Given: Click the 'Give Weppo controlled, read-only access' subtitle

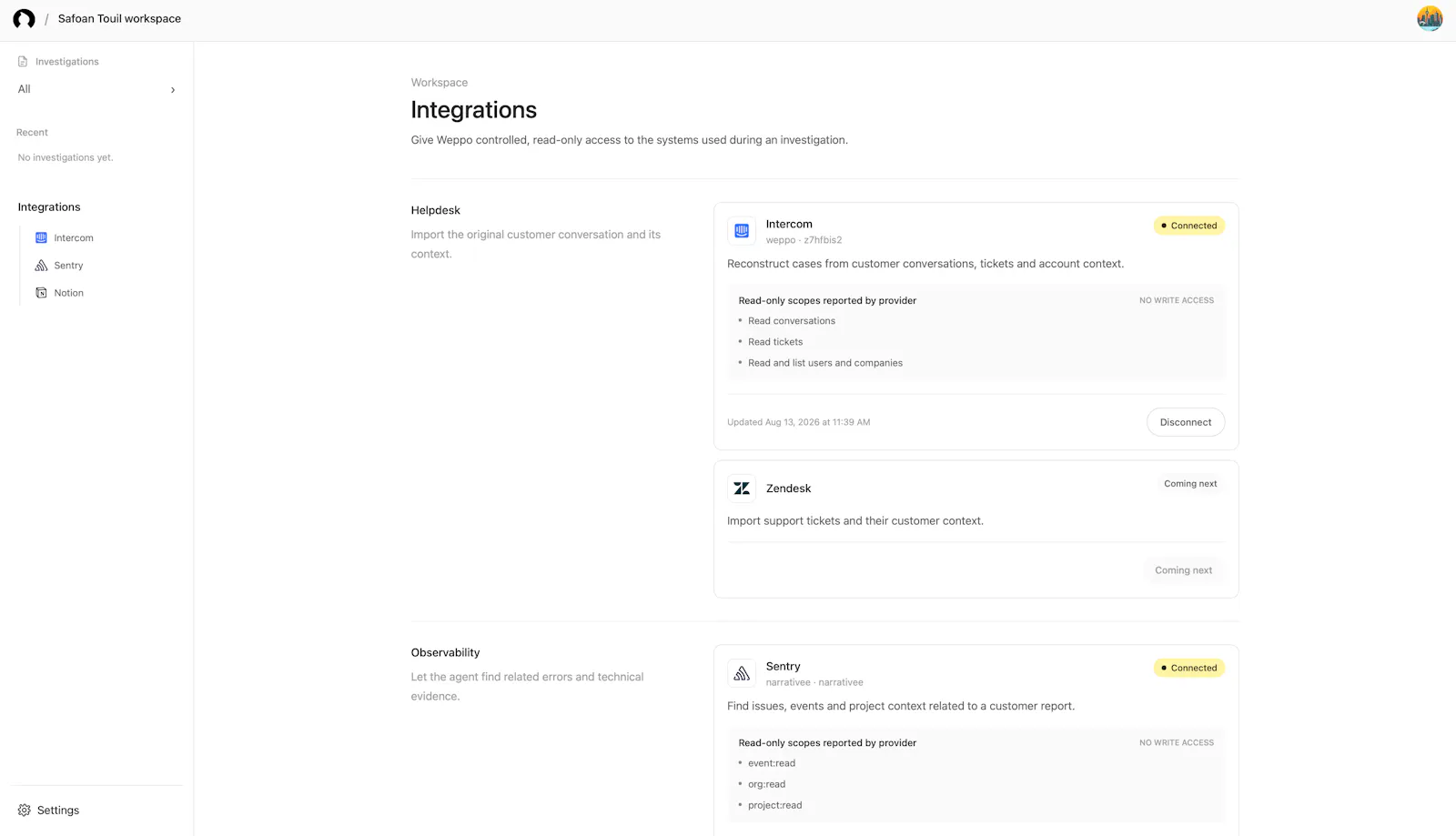Looking at the screenshot, I should tap(630, 140).
